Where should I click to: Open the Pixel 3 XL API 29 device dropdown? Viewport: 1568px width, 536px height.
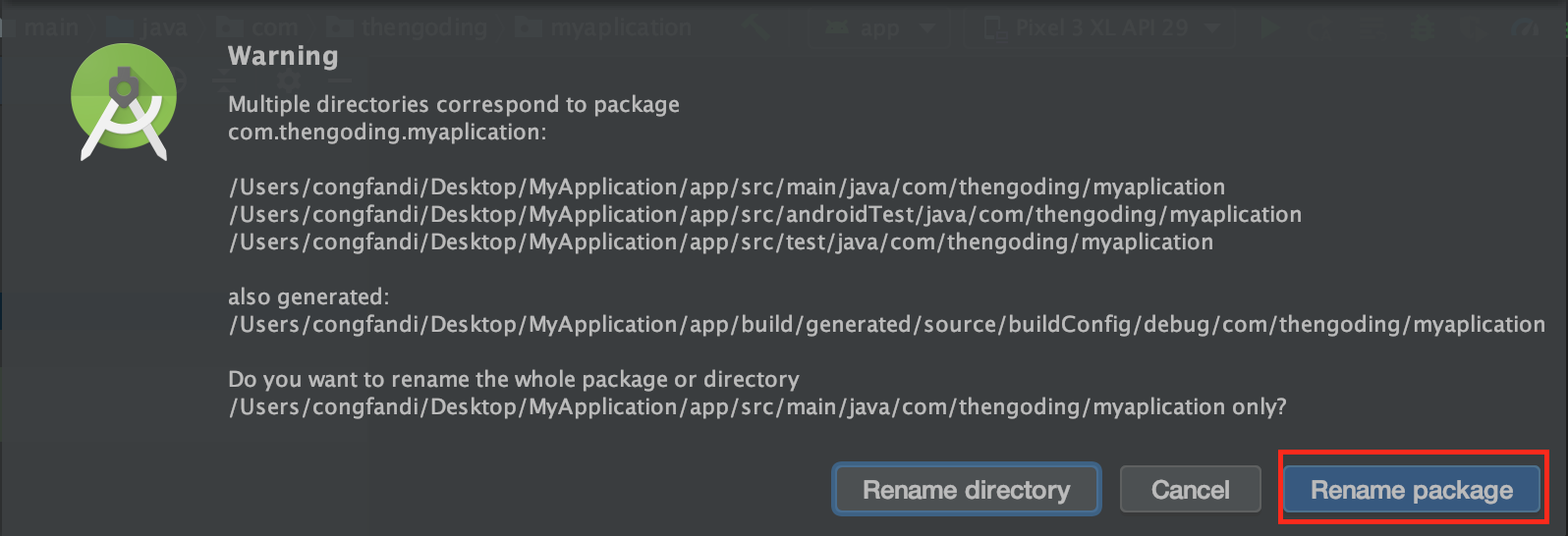pos(1102,27)
